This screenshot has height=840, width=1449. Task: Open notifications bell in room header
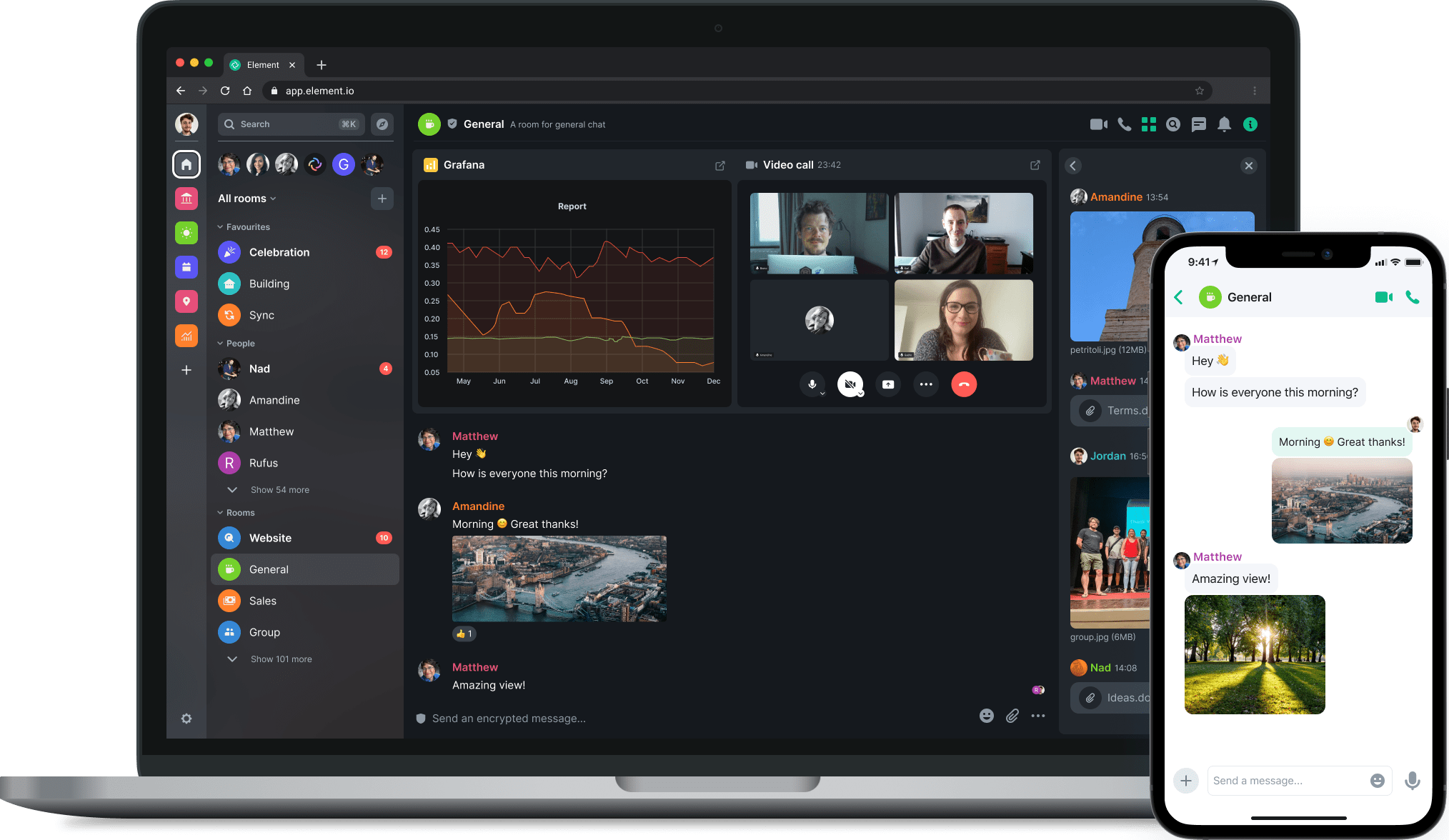pos(1224,124)
